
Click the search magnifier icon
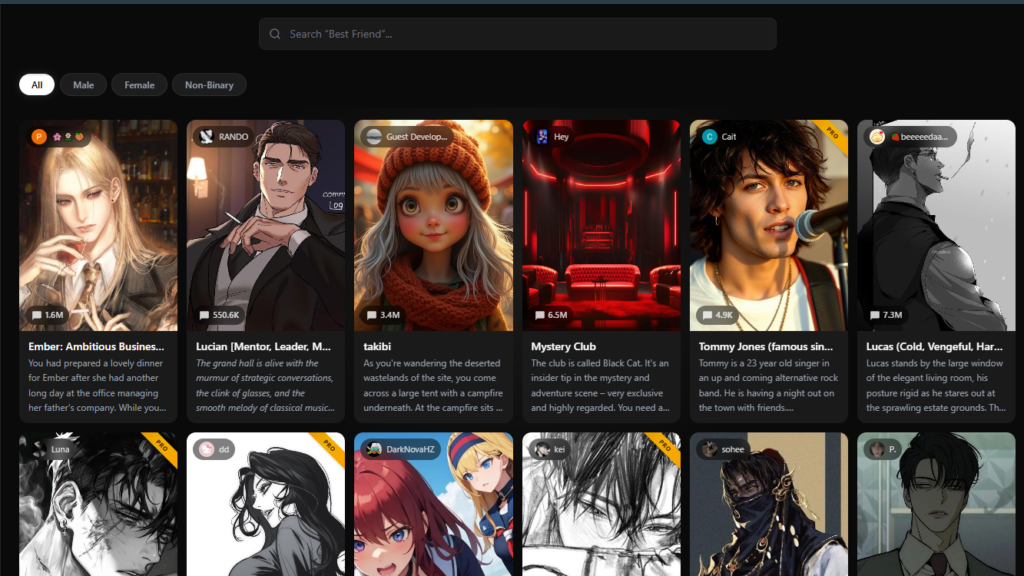(x=275, y=34)
